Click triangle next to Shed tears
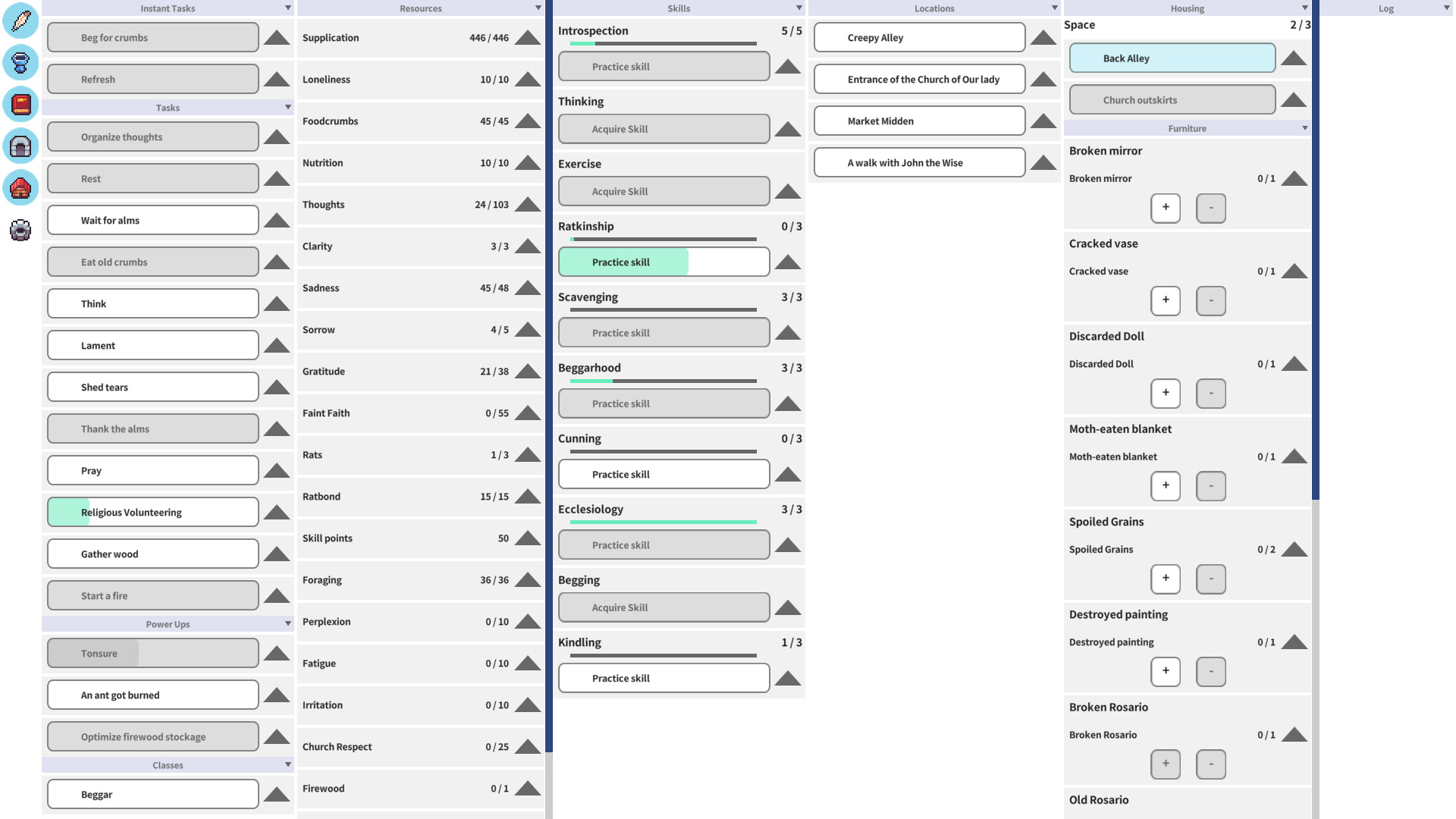Image resolution: width=1456 pixels, height=819 pixels. pyautogui.click(x=277, y=387)
